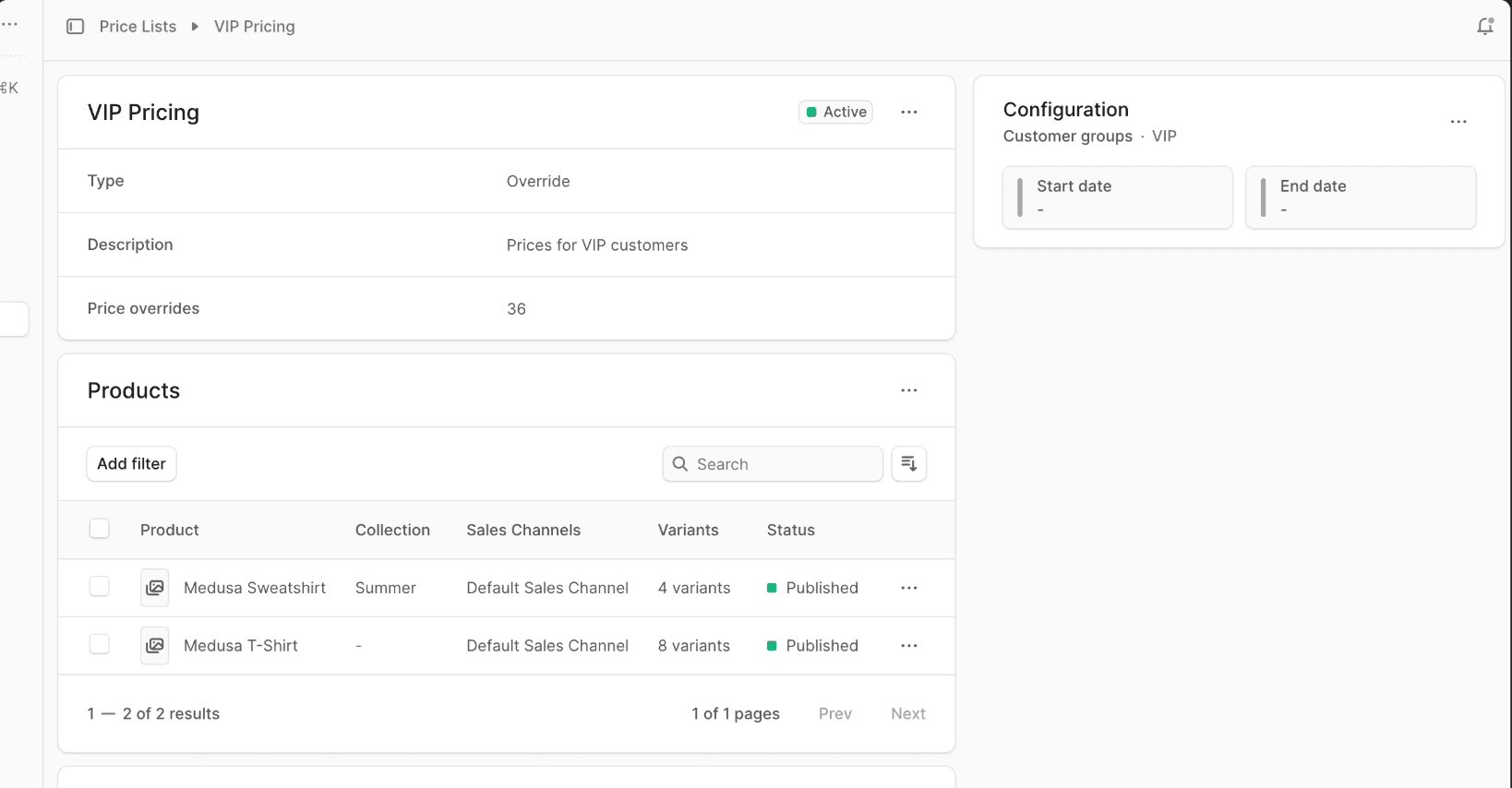1512x788 pixels.
Task: Check the Medusa T-Shirt row checkbox
Action: 100,644
